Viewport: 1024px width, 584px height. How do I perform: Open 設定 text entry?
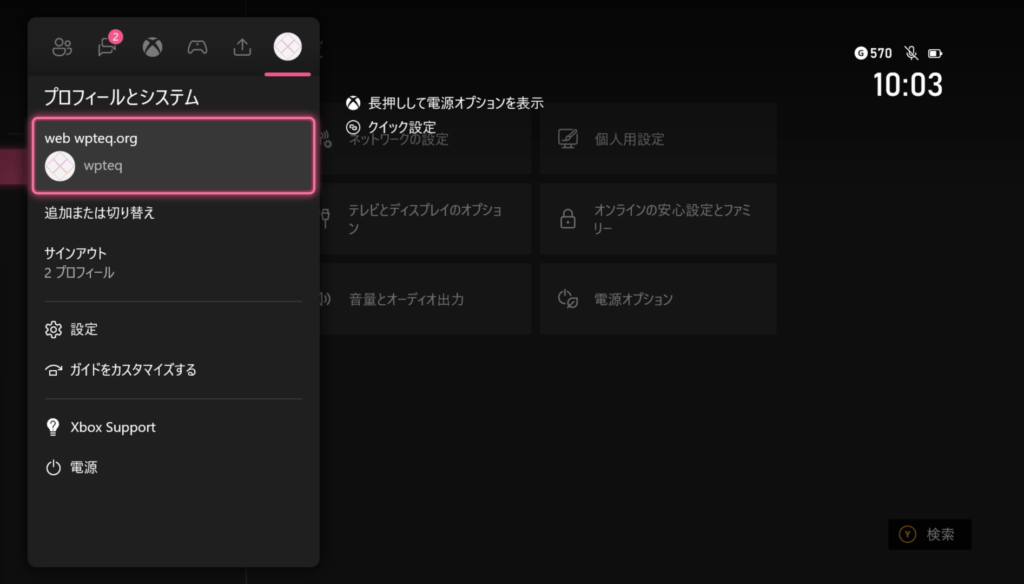(x=84, y=329)
